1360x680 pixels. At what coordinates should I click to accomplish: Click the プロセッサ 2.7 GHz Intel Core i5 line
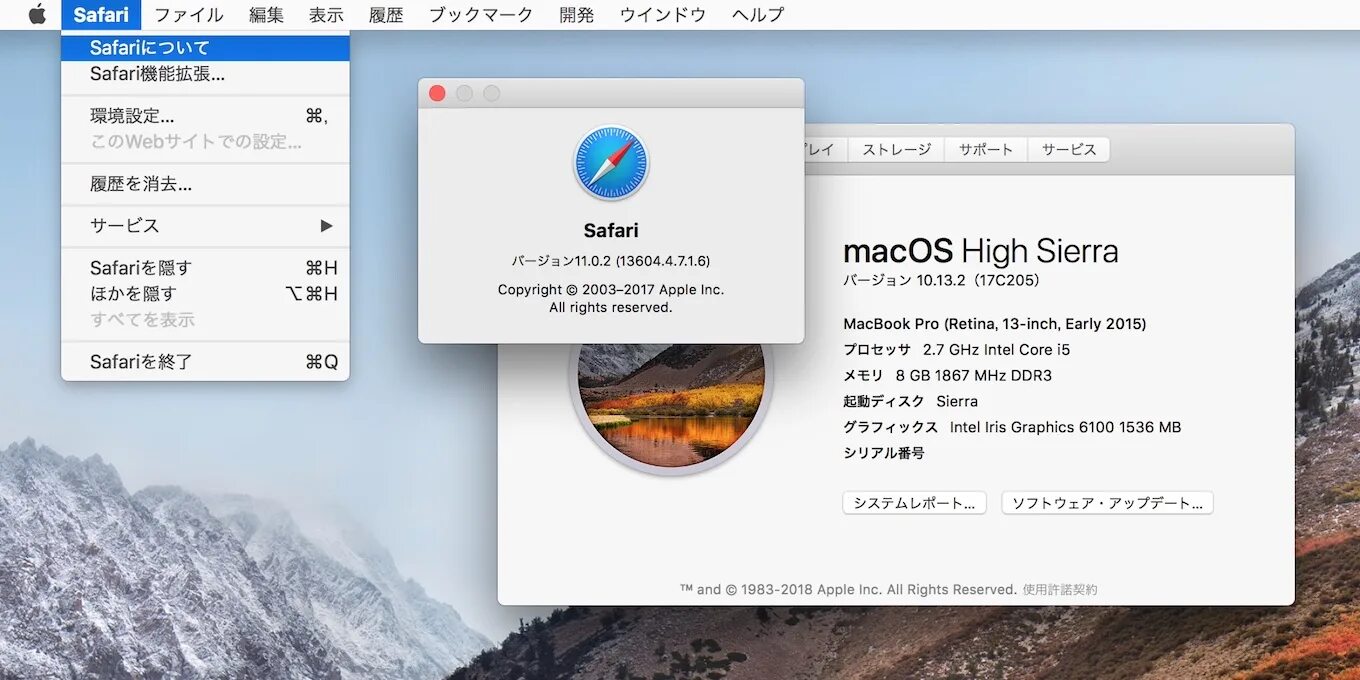point(957,350)
